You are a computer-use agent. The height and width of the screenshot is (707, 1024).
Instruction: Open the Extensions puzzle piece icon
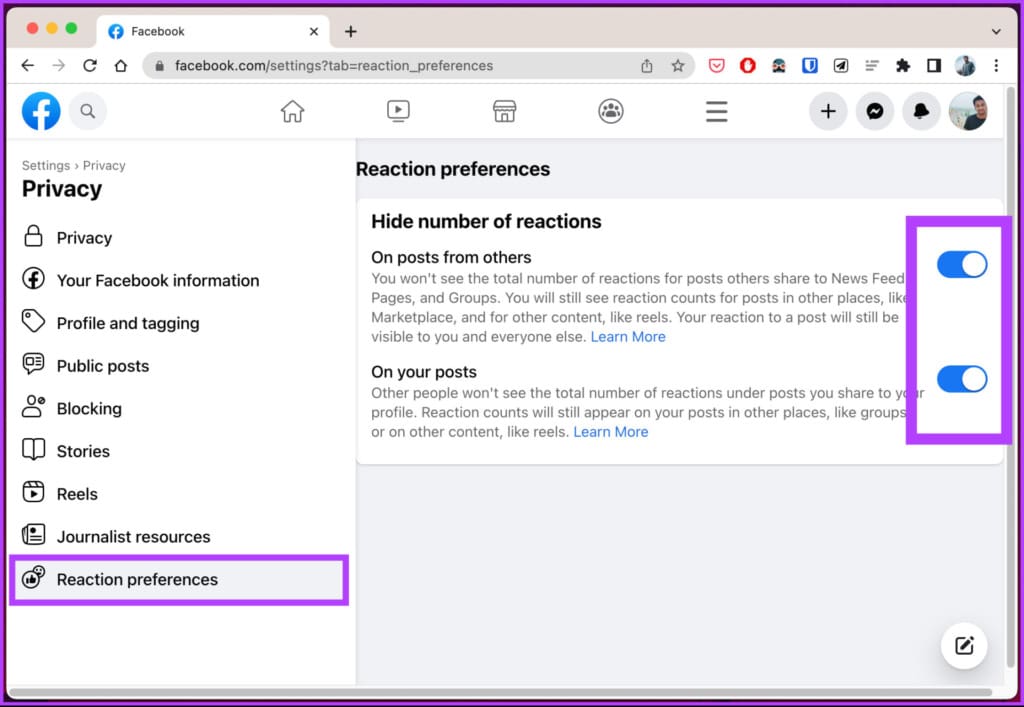[903, 65]
